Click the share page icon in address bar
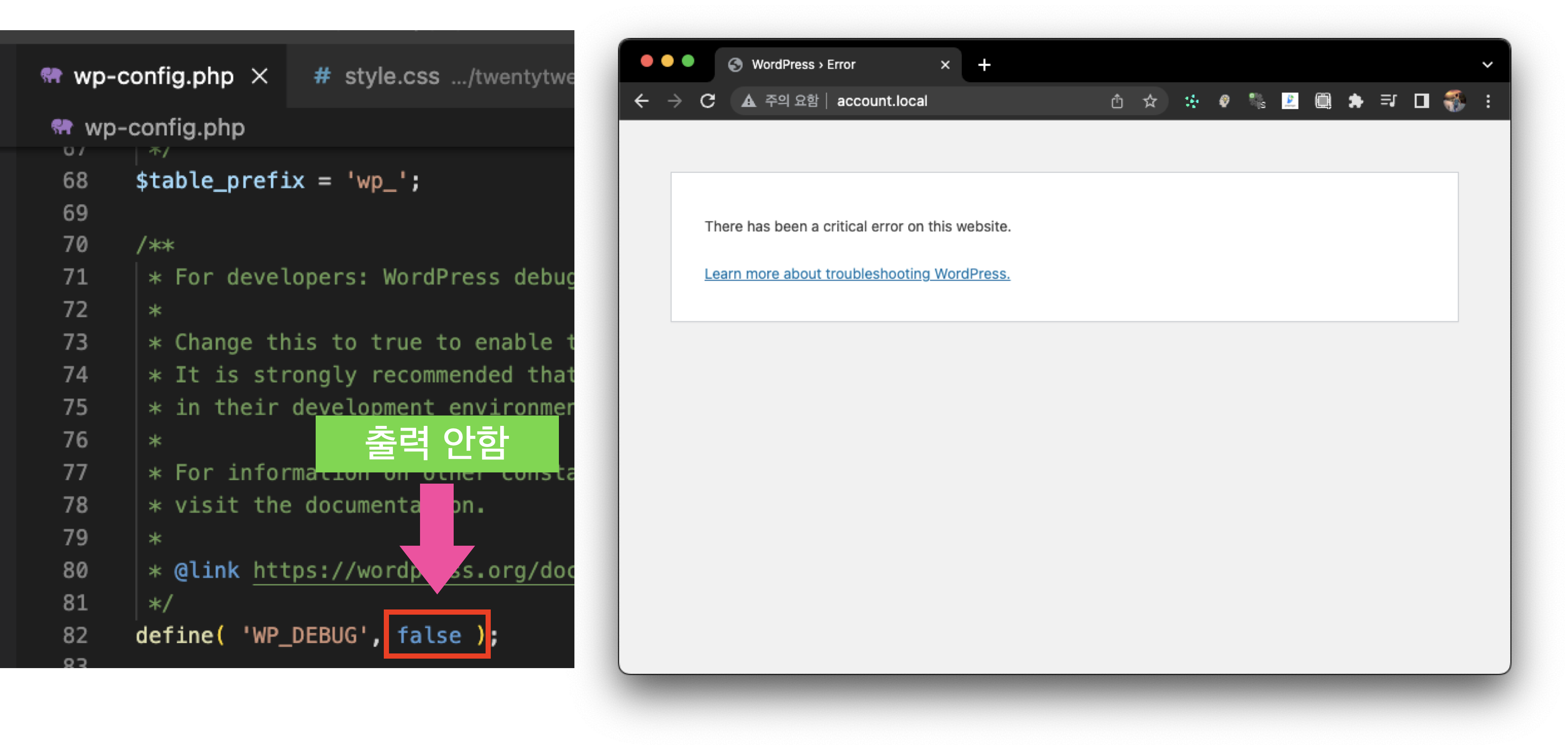This screenshot has height=750, width=1568. (1116, 101)
